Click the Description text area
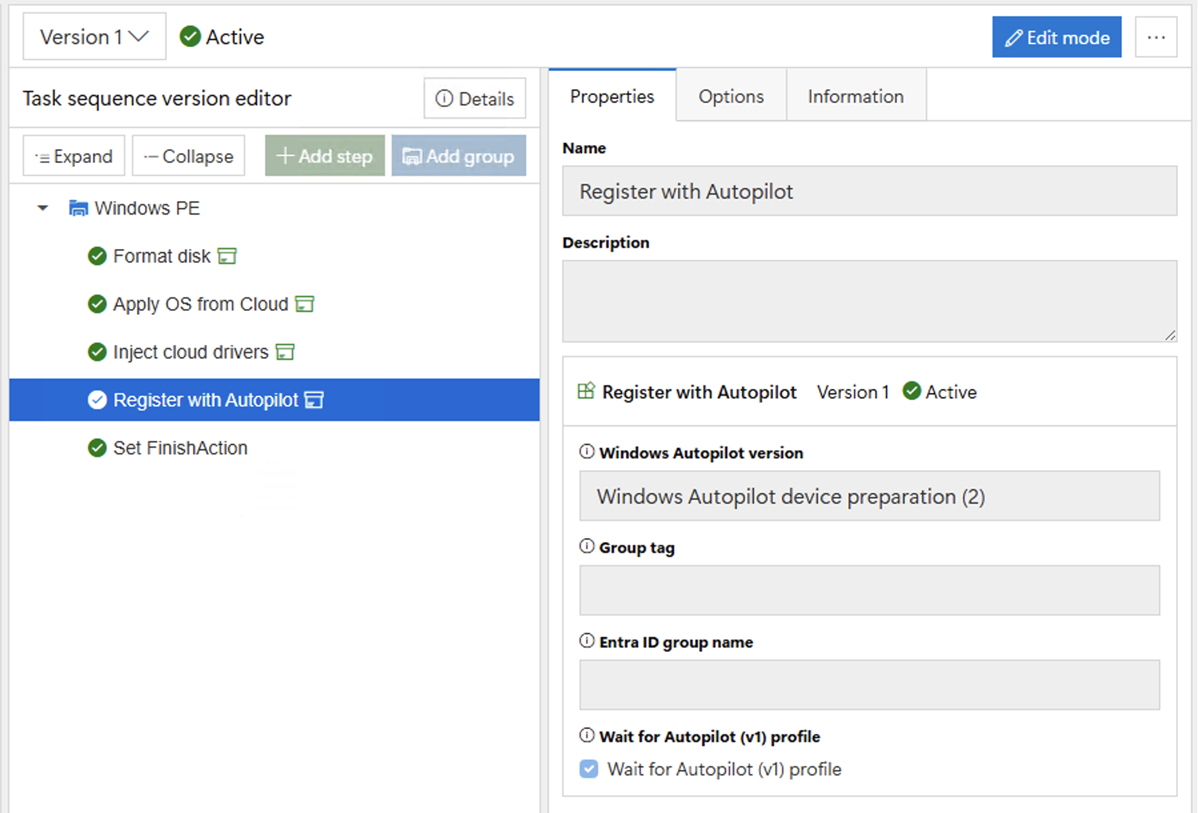The width and height of the screenshot is (1198, 813). [869, 301]
